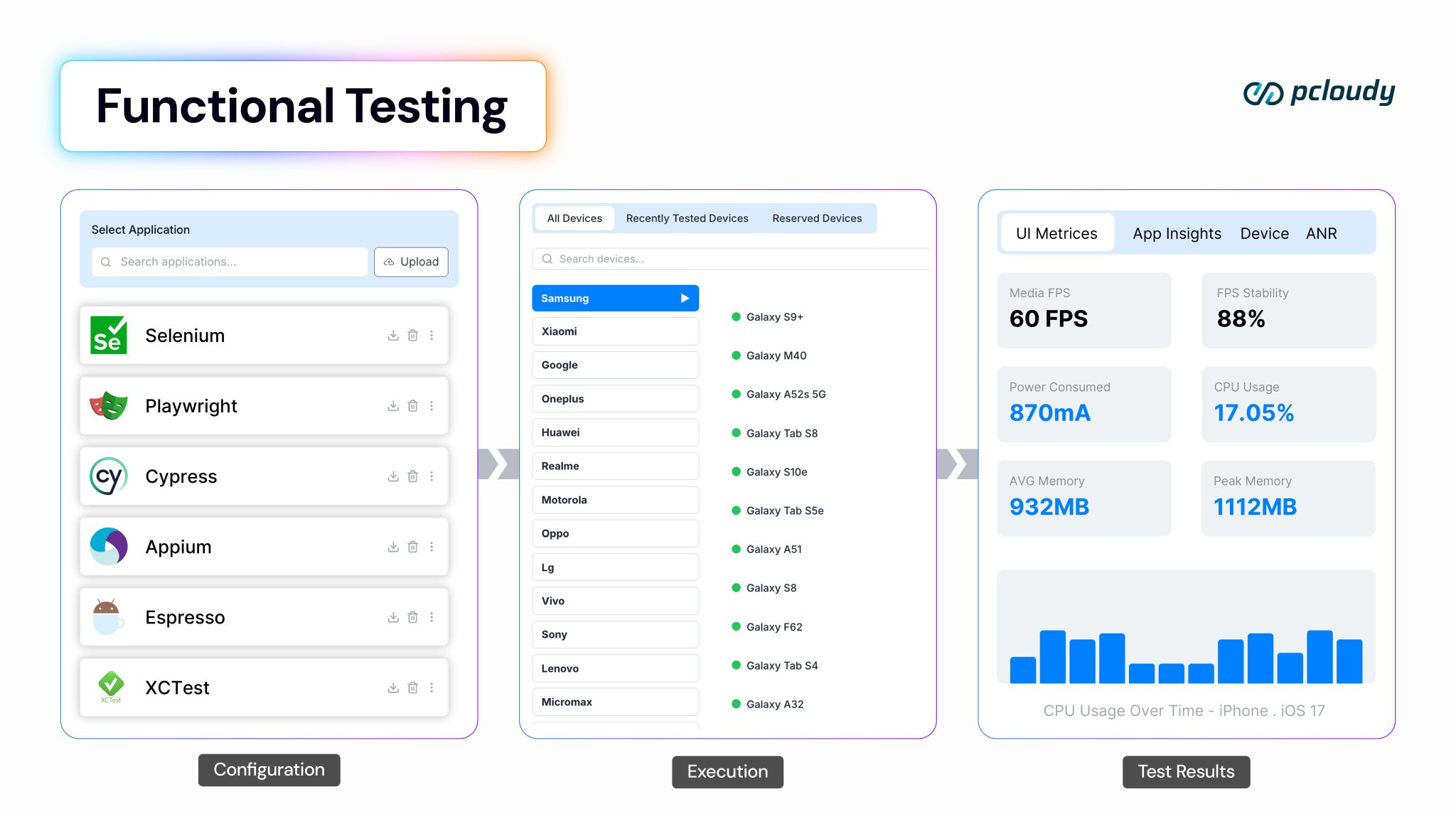Image resolution: width=1456 pixels, height=819 pixels.
Task: Select the Google brand
Action: click(616, 365)
